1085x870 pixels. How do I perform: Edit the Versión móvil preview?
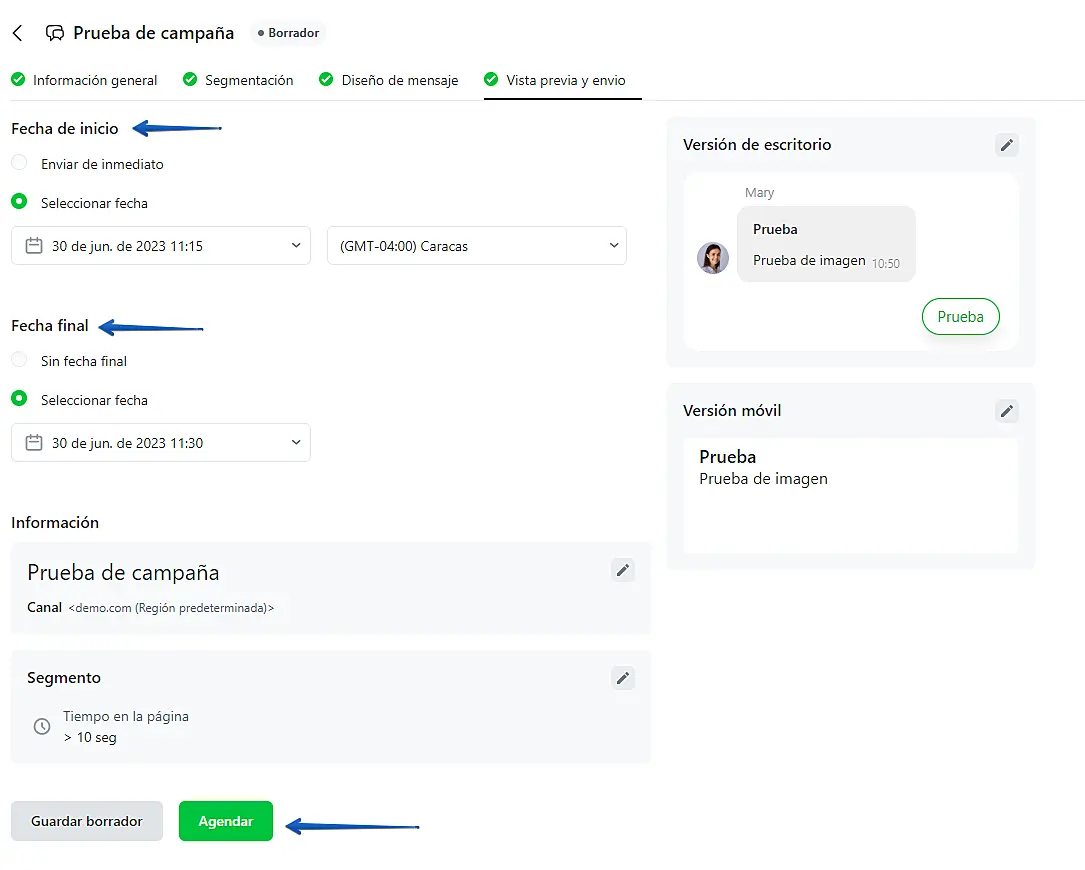point(1007,411)
